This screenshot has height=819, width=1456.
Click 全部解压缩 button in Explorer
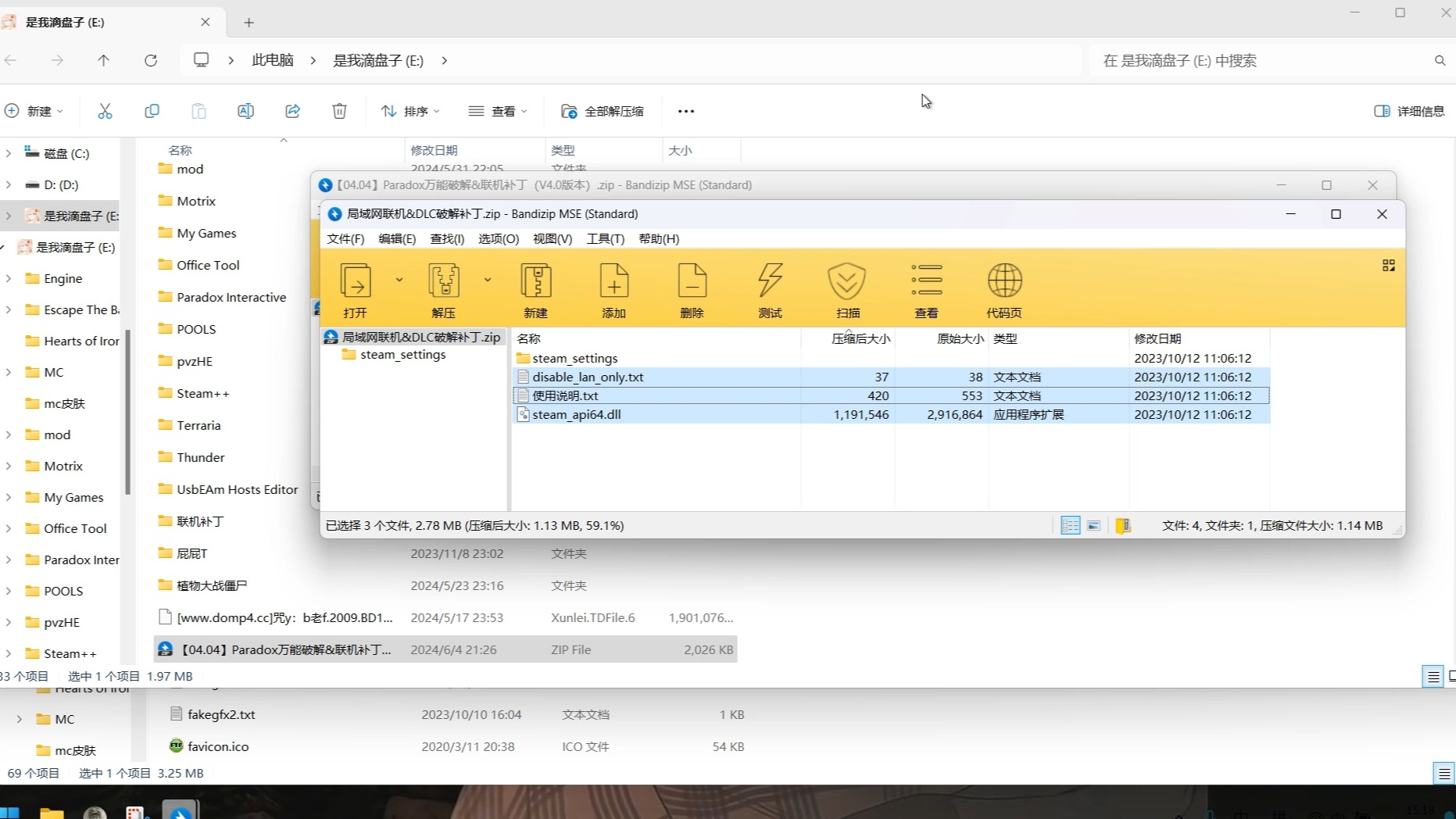tap(603, 111)
